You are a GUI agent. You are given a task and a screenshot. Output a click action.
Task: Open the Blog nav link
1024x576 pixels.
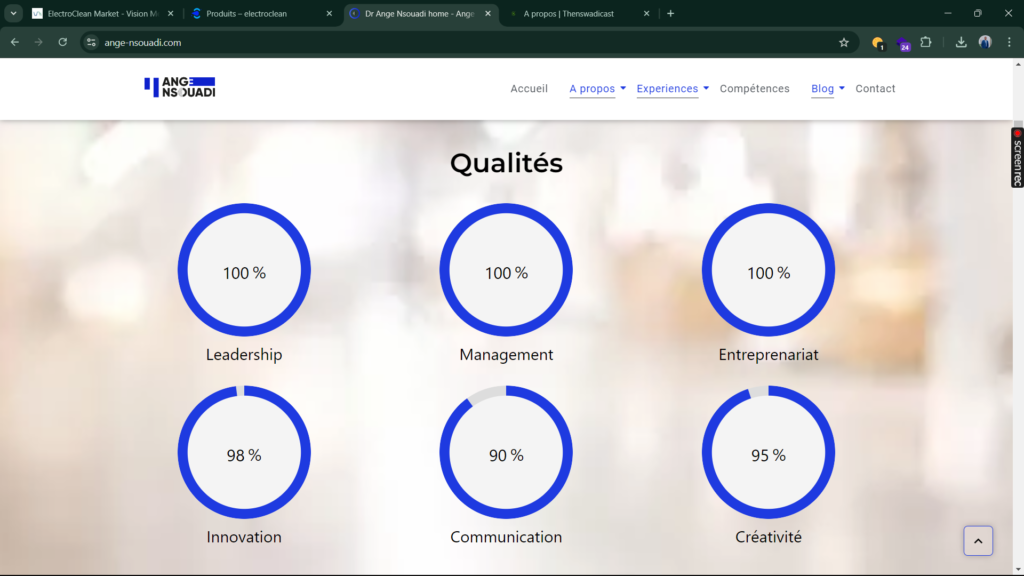822,89
